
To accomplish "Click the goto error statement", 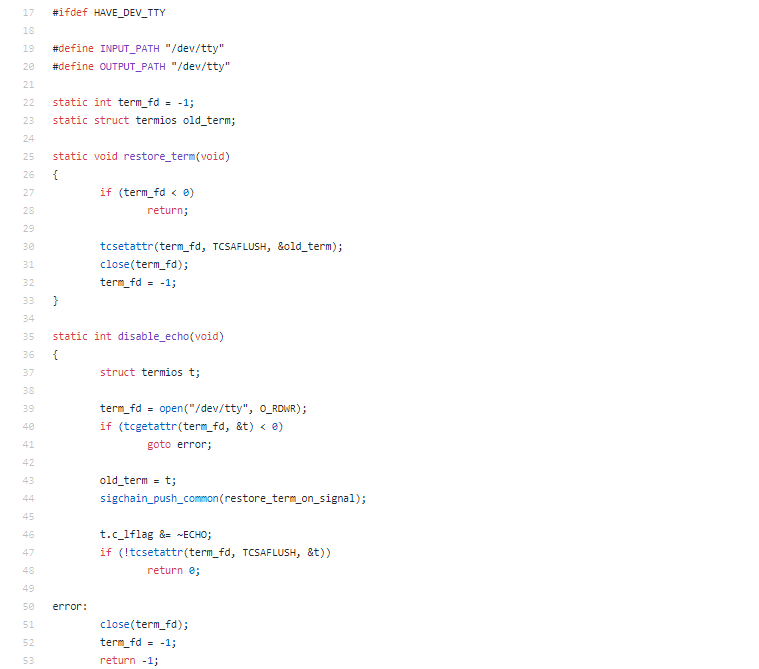I will 180,444.
